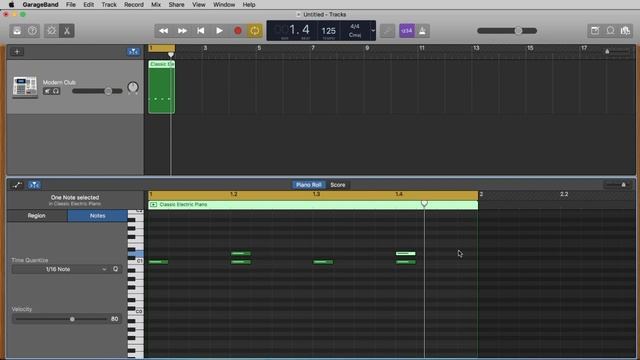Click position 2.2 on the editor ruler
The height and width of the screenshot is (360, 640).
point(564,195)
